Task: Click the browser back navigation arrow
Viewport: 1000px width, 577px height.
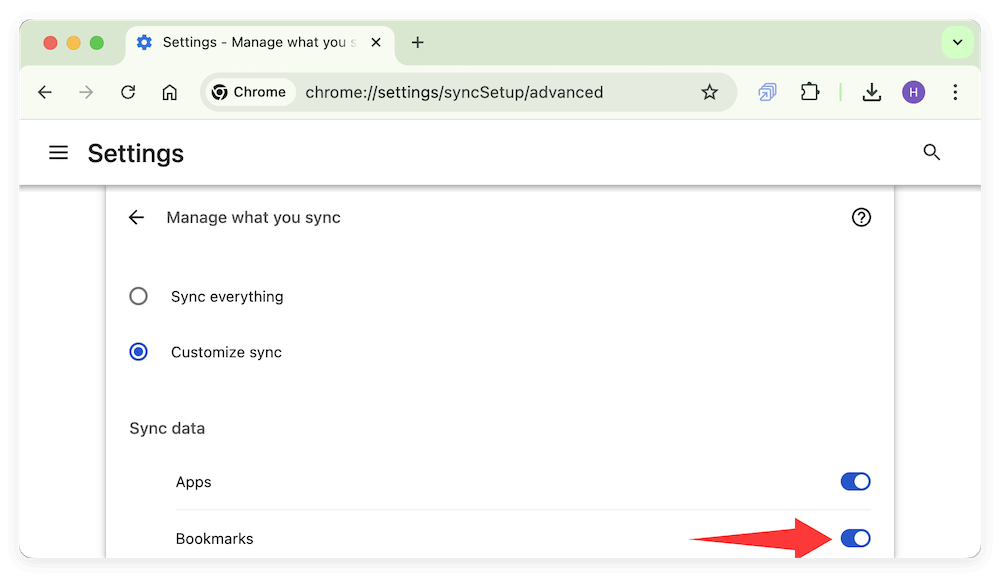Action: (x=44, y=91)
